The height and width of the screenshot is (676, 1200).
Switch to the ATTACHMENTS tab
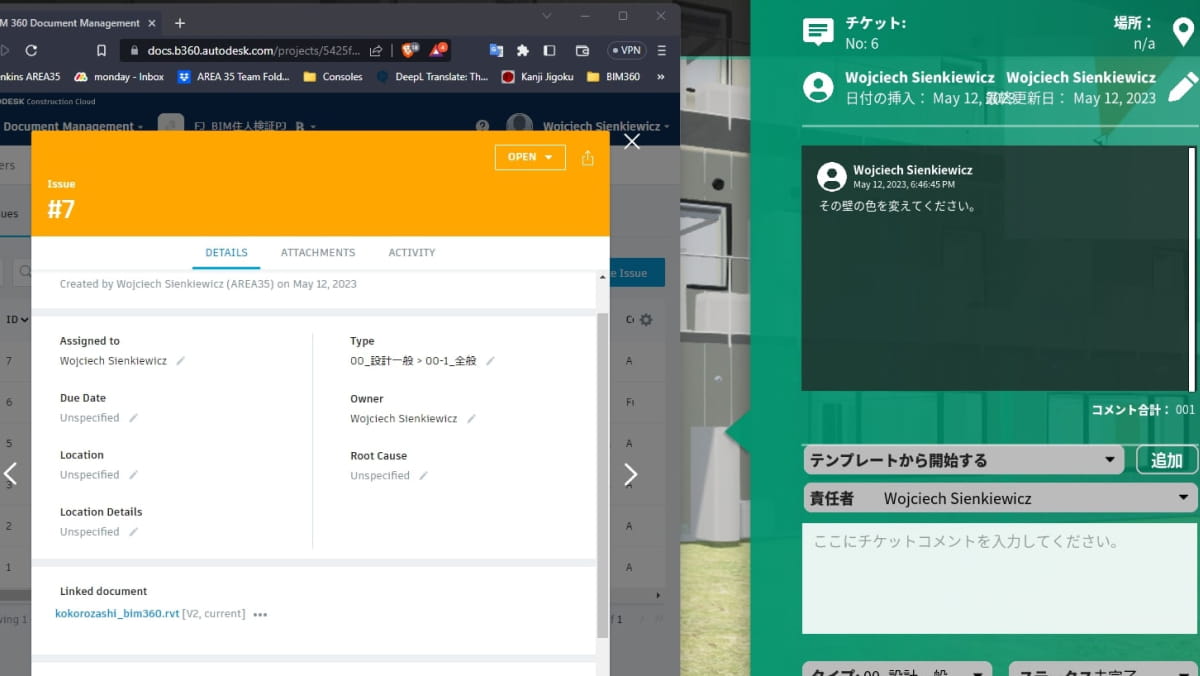tap(317, 253)
